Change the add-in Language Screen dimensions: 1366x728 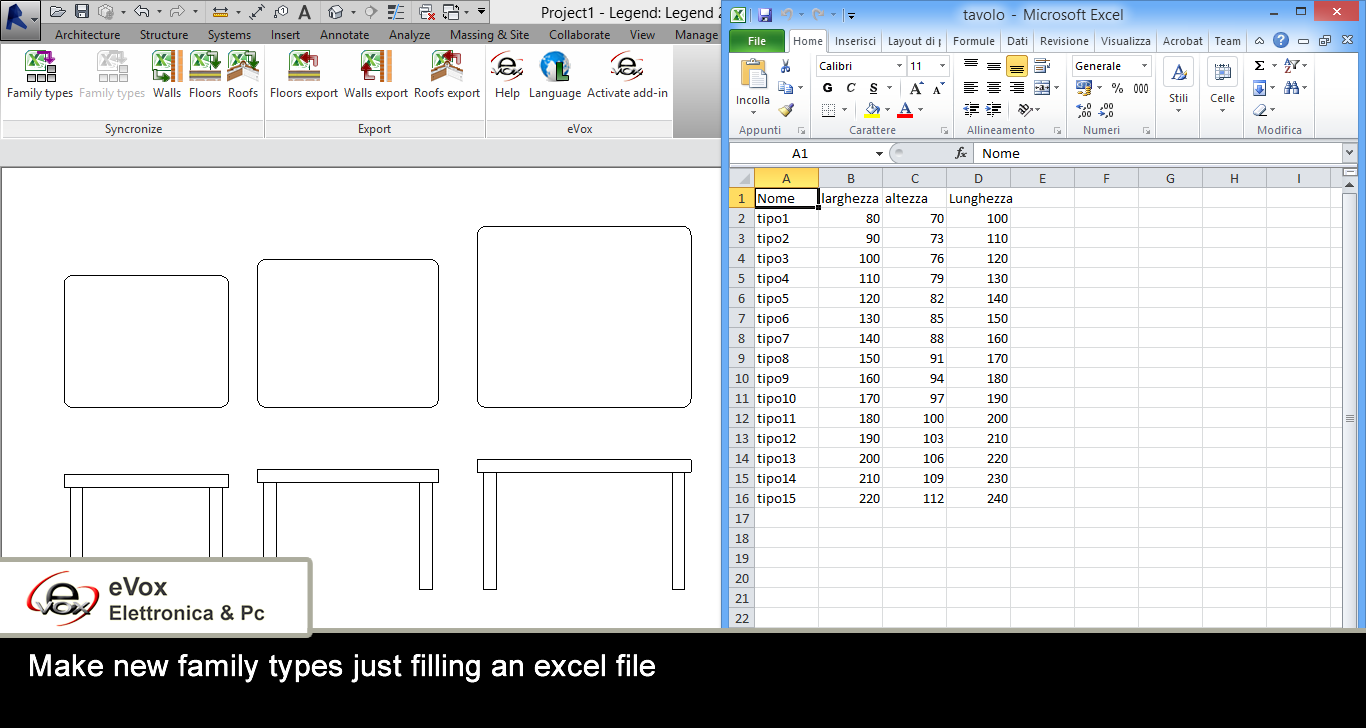[555, 75]
